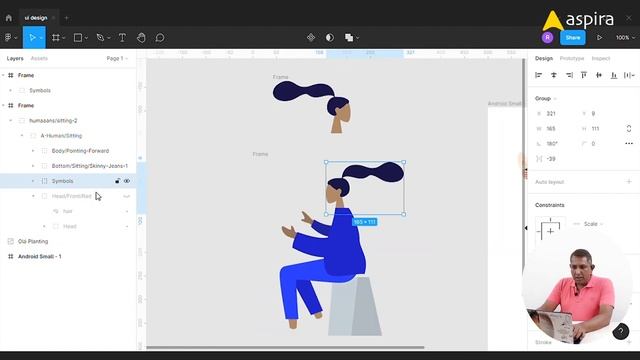Screen dimensions: 640x360
Task: Toggle visibility of hidden Head/Front/Red layer
Action: pos(127,196)
